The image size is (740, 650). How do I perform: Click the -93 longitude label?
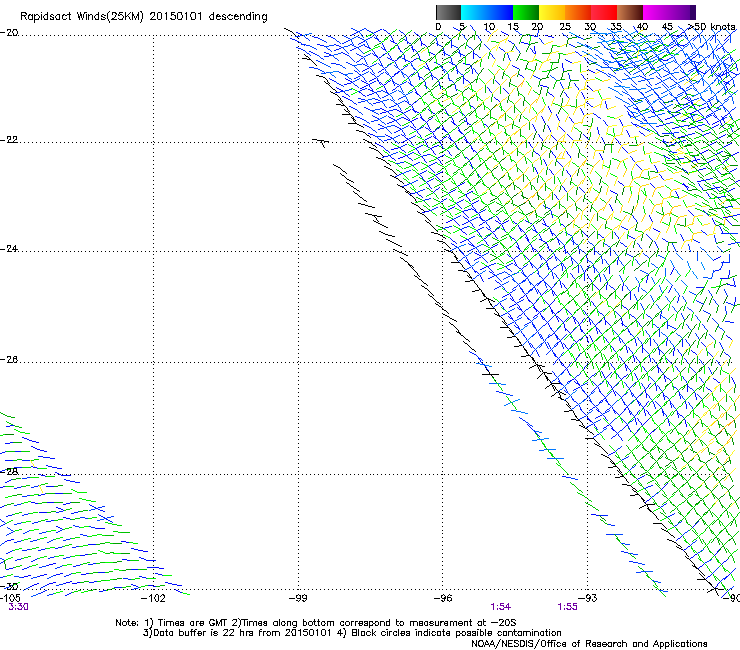pyautogui.click(x=588, y=598)
